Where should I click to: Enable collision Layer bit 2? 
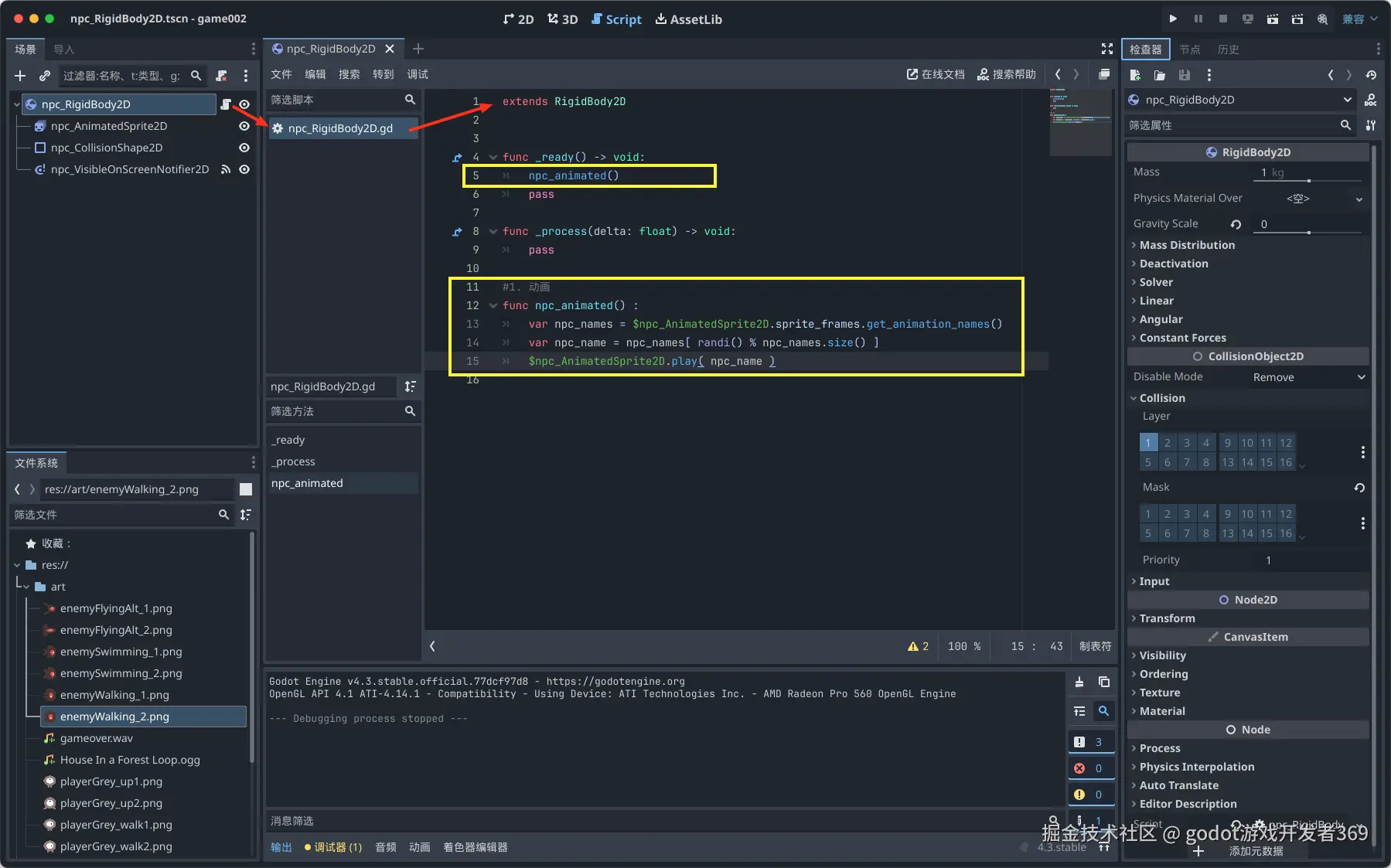point(1168,443)
